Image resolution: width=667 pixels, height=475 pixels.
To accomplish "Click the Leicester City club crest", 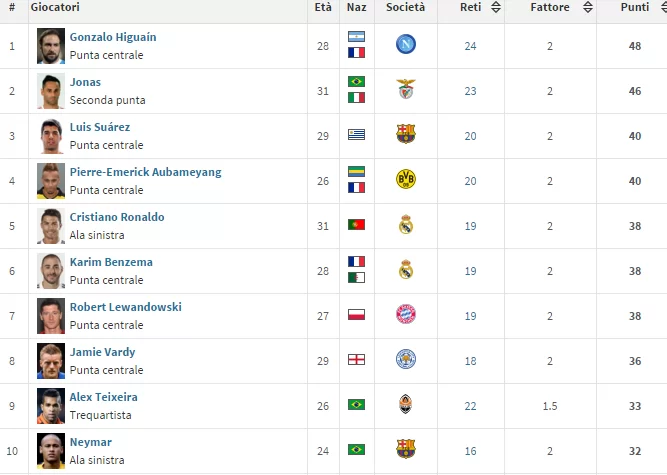I will [x=406, y=360].
